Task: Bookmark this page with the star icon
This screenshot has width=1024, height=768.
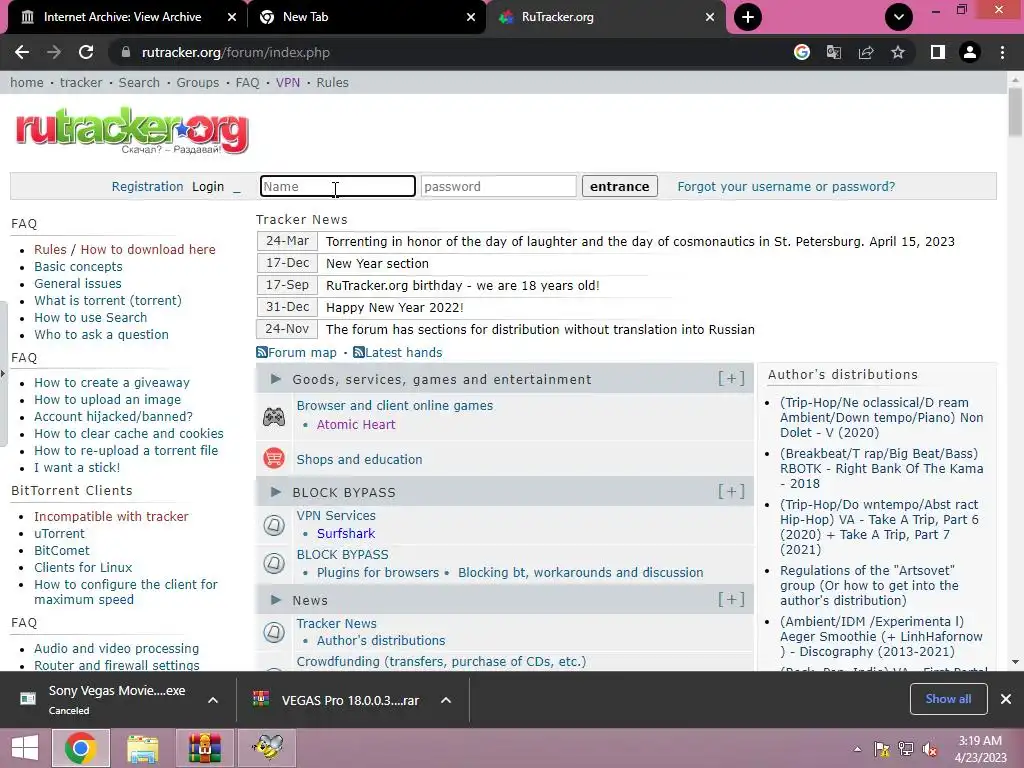Action: 898,52
